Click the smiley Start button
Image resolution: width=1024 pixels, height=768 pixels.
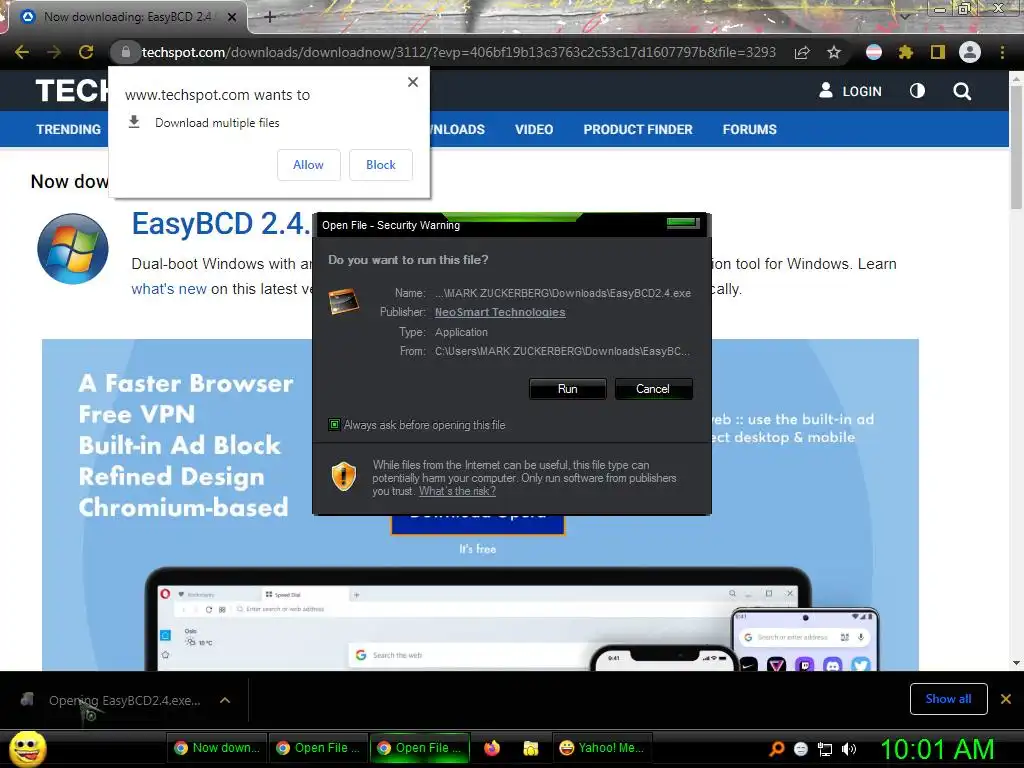pyautogui.click(x=27, y=748)
